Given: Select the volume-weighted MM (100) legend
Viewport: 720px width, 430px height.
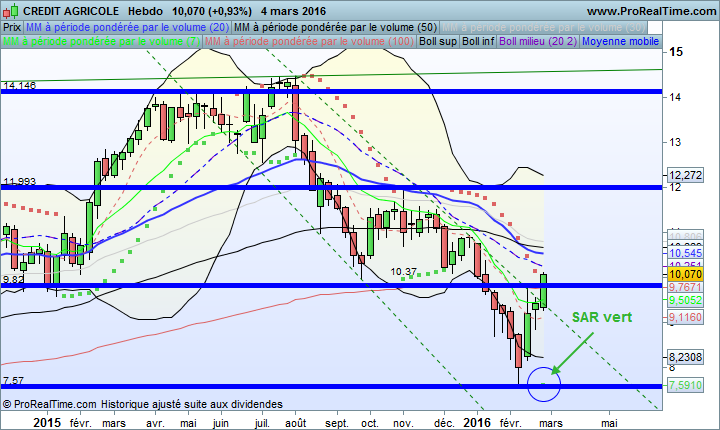Looking at the screenshot, I should click(309, 41).
